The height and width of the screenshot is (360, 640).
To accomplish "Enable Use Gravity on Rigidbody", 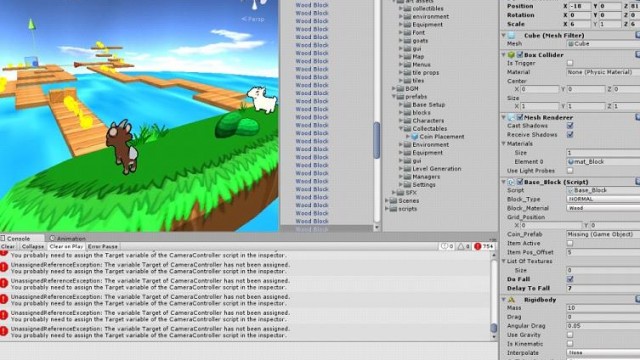I will coord(570,335).
